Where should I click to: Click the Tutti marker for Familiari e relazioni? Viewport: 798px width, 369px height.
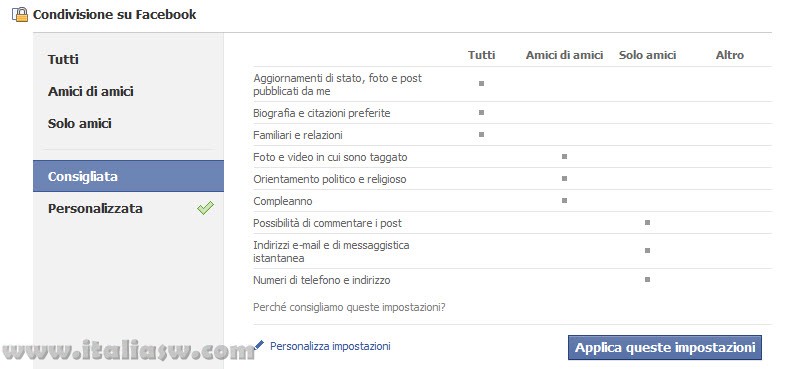coord(481,134)
